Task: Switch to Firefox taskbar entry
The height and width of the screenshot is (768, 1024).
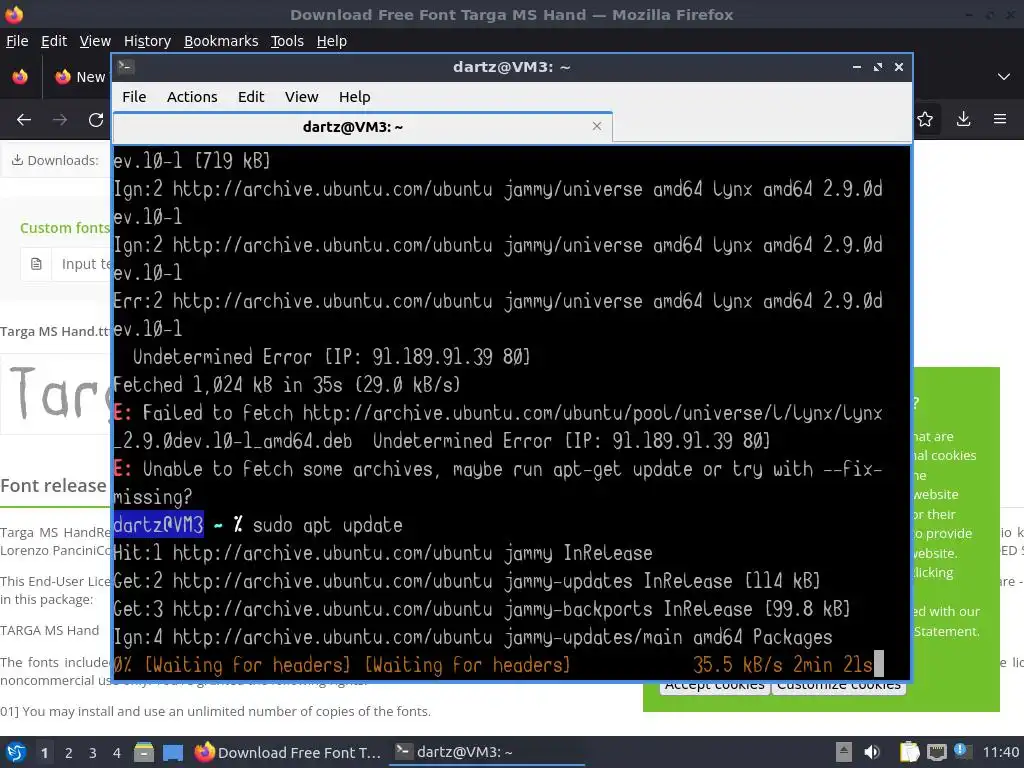Action: point(287,752)
